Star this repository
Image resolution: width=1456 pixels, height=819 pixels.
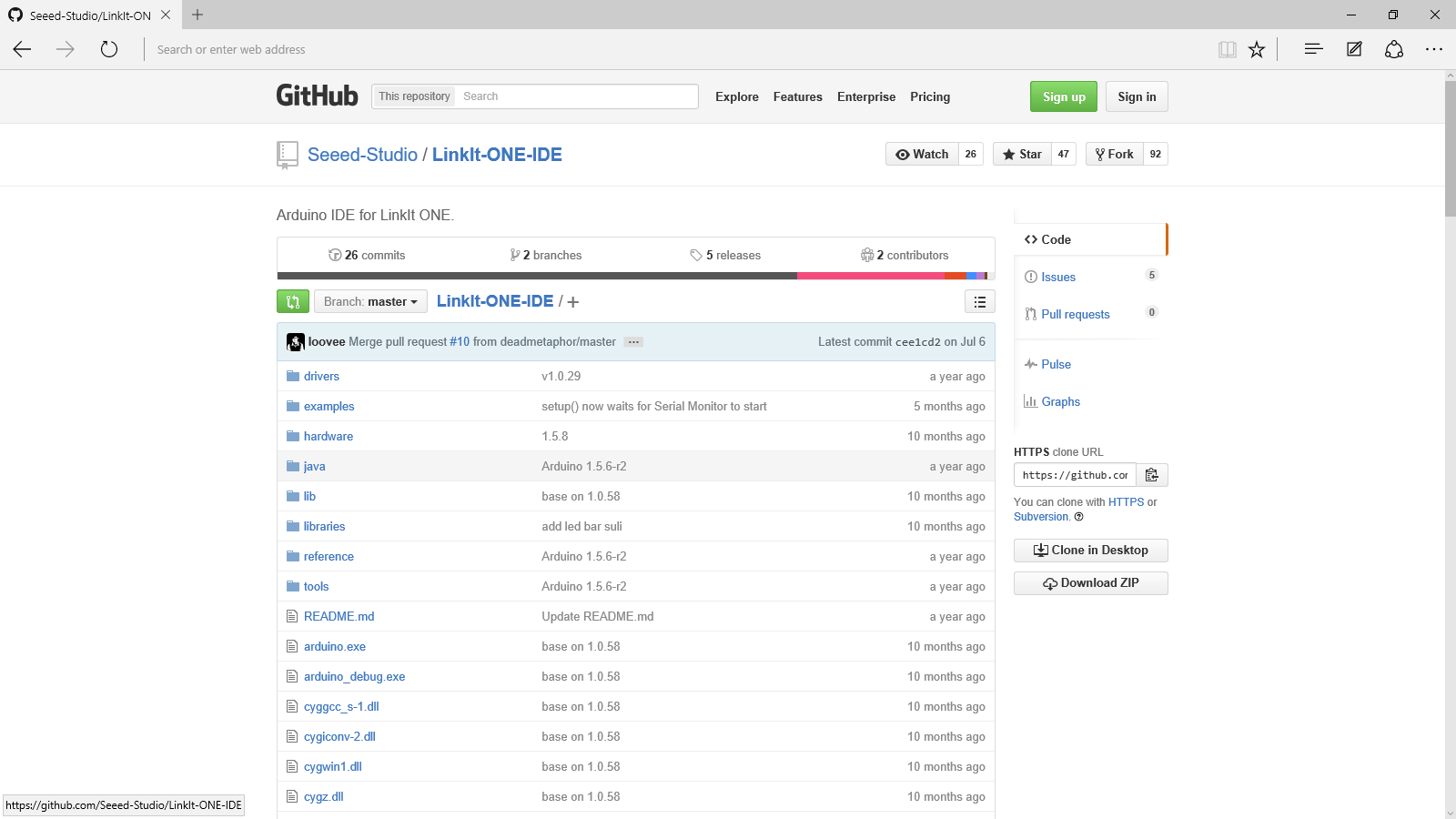click(1022, 154)
